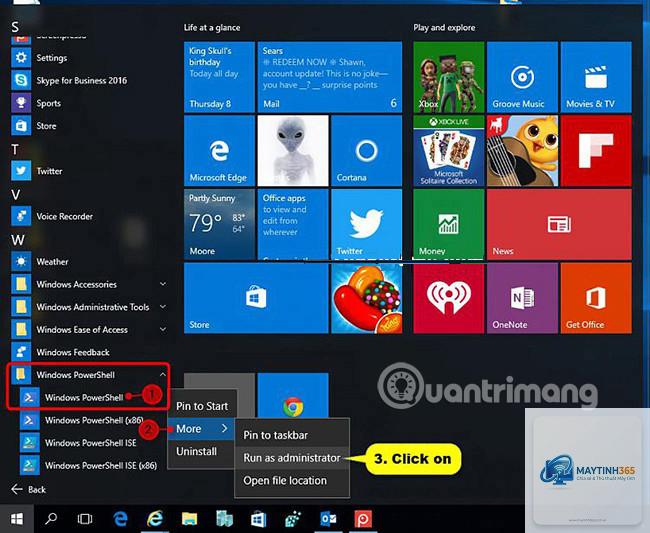Open Movies & TV tile
Screen dimensions: 650x533
pos(596,77)
